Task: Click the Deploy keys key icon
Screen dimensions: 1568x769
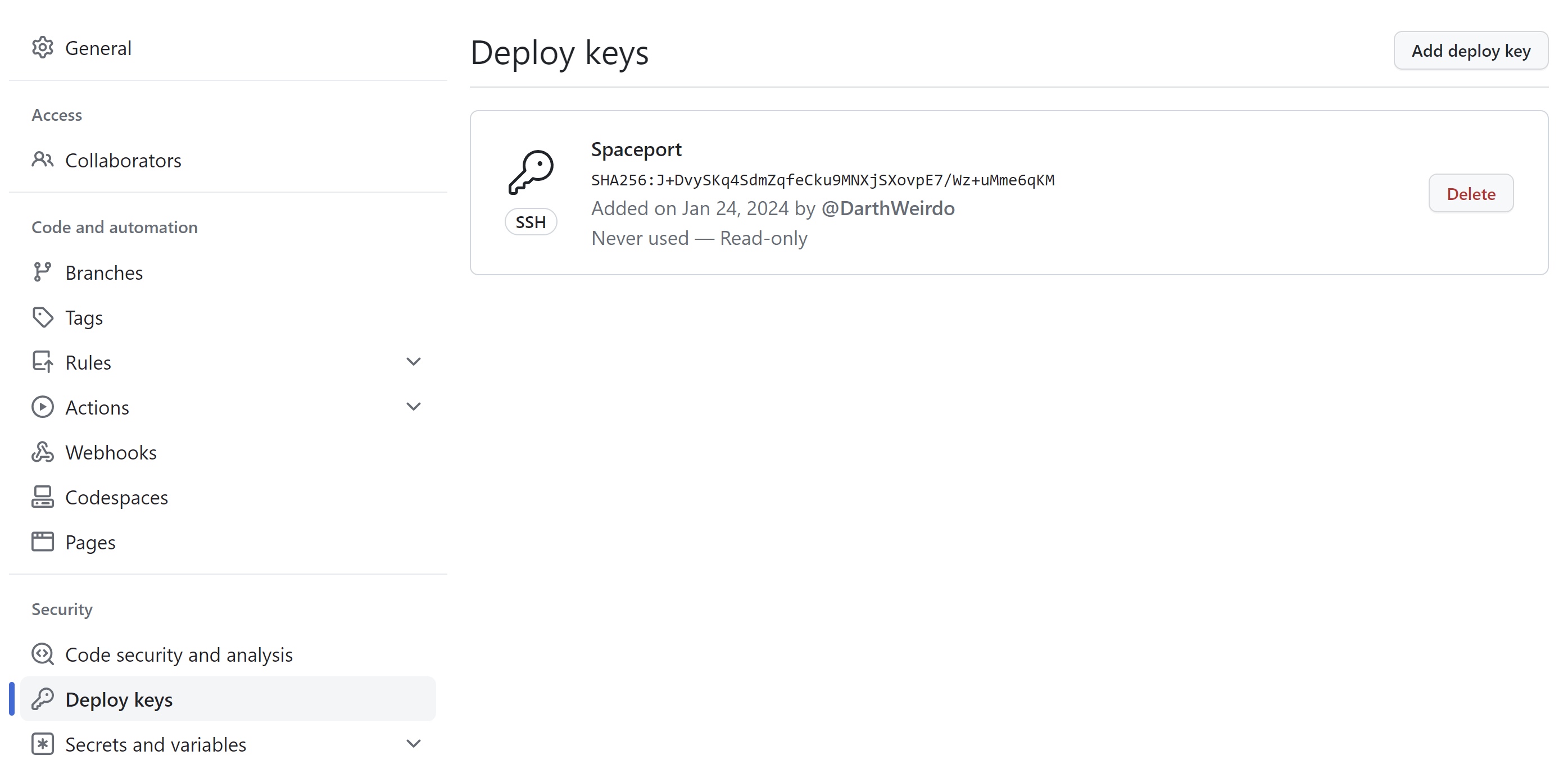Action: [43, 699]
